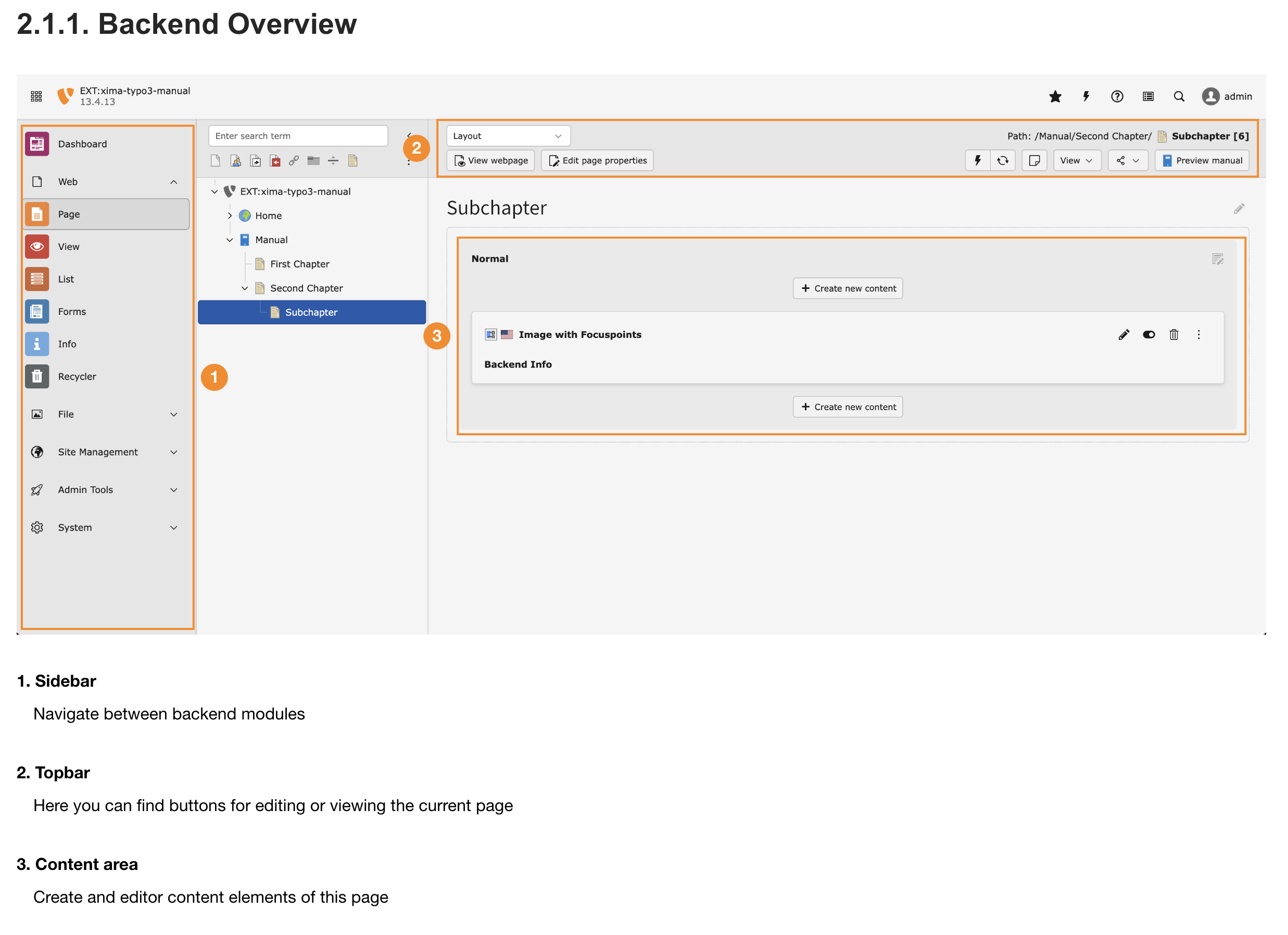Select First Chapter in page tree
Screen dimensions: 1288x935
click(x=299, y=264)
